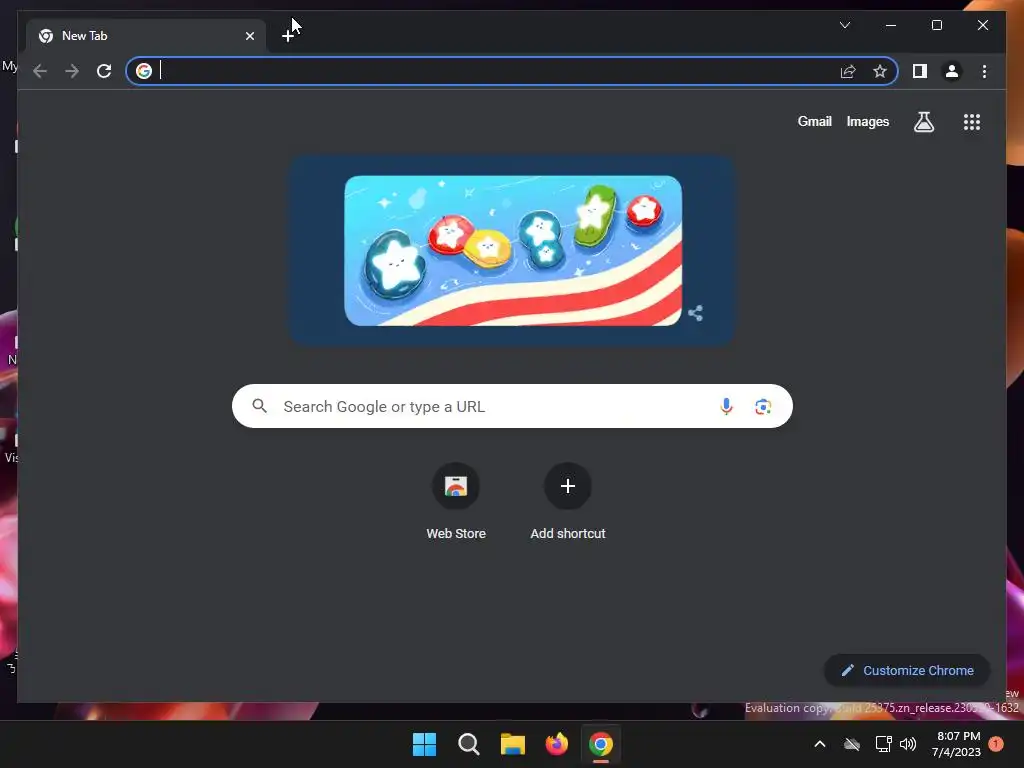
Task: Open the notification badge in tray
Action: 996,744
